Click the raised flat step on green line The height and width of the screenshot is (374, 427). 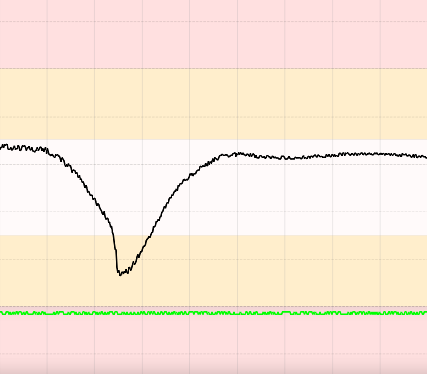[286, 312]
